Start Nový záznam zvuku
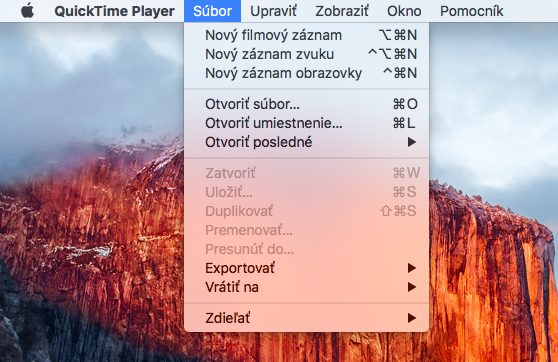Screen dimensions: 558x362 306,54
